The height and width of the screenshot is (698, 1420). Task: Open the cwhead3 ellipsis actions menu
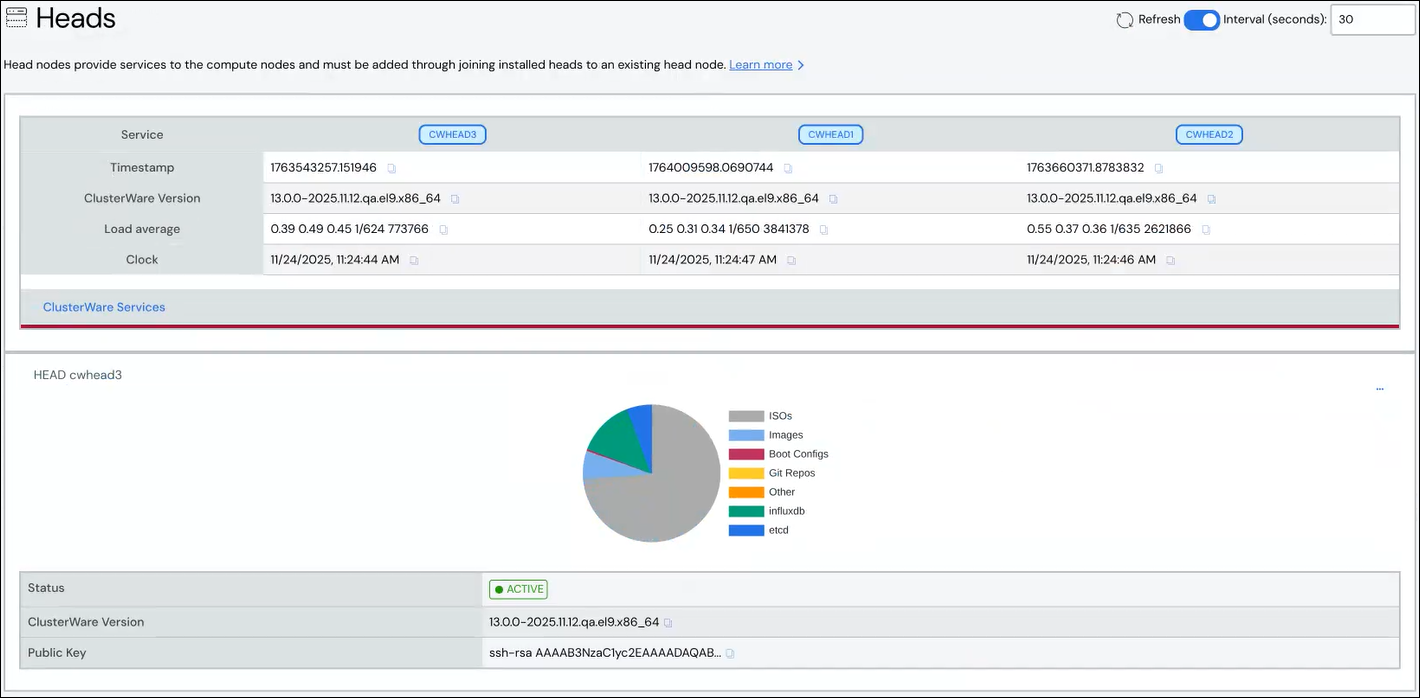pos(1380,388)
